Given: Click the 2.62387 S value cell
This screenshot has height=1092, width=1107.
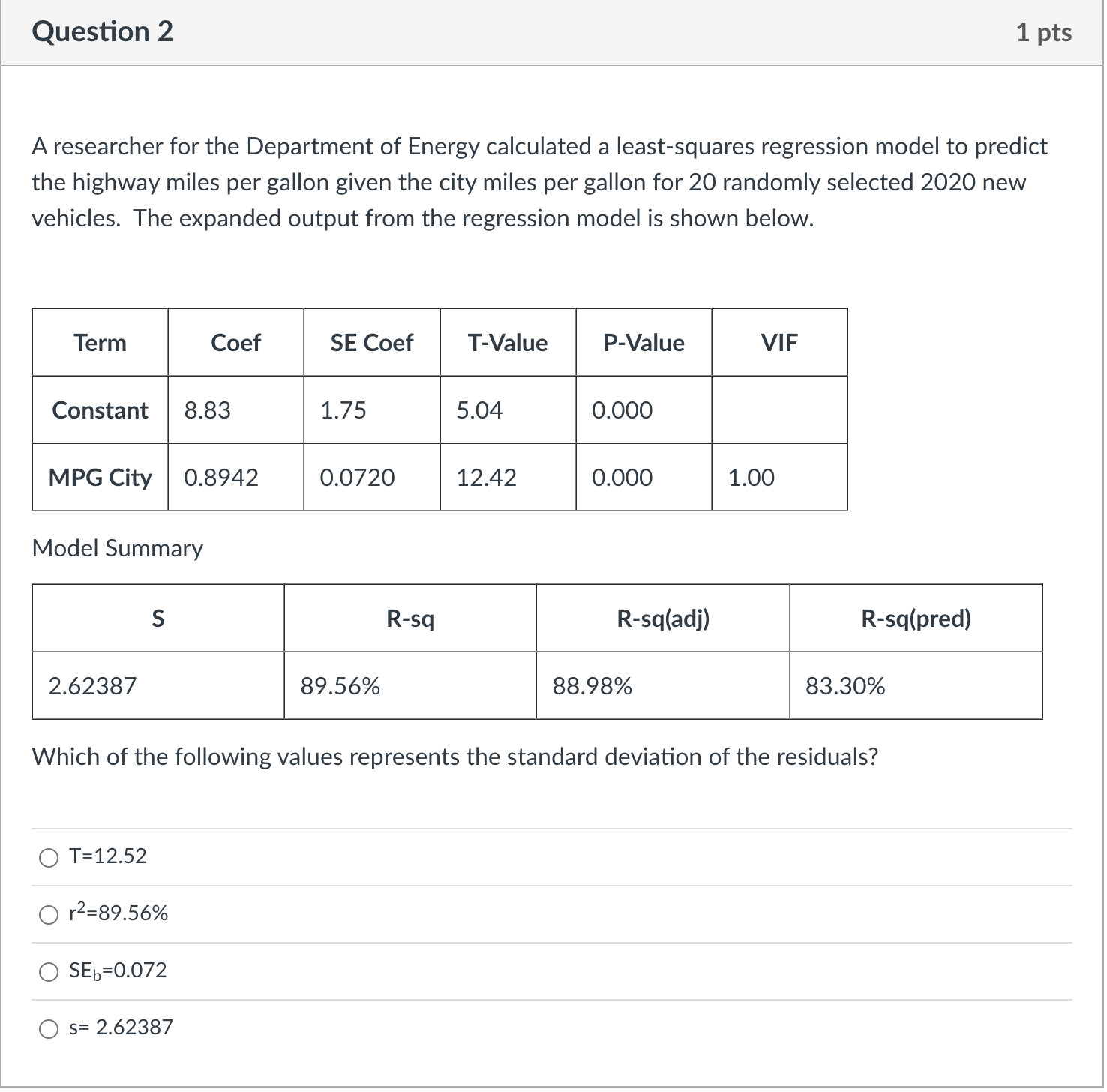Looking at the screenshot, I should [158, 686].
